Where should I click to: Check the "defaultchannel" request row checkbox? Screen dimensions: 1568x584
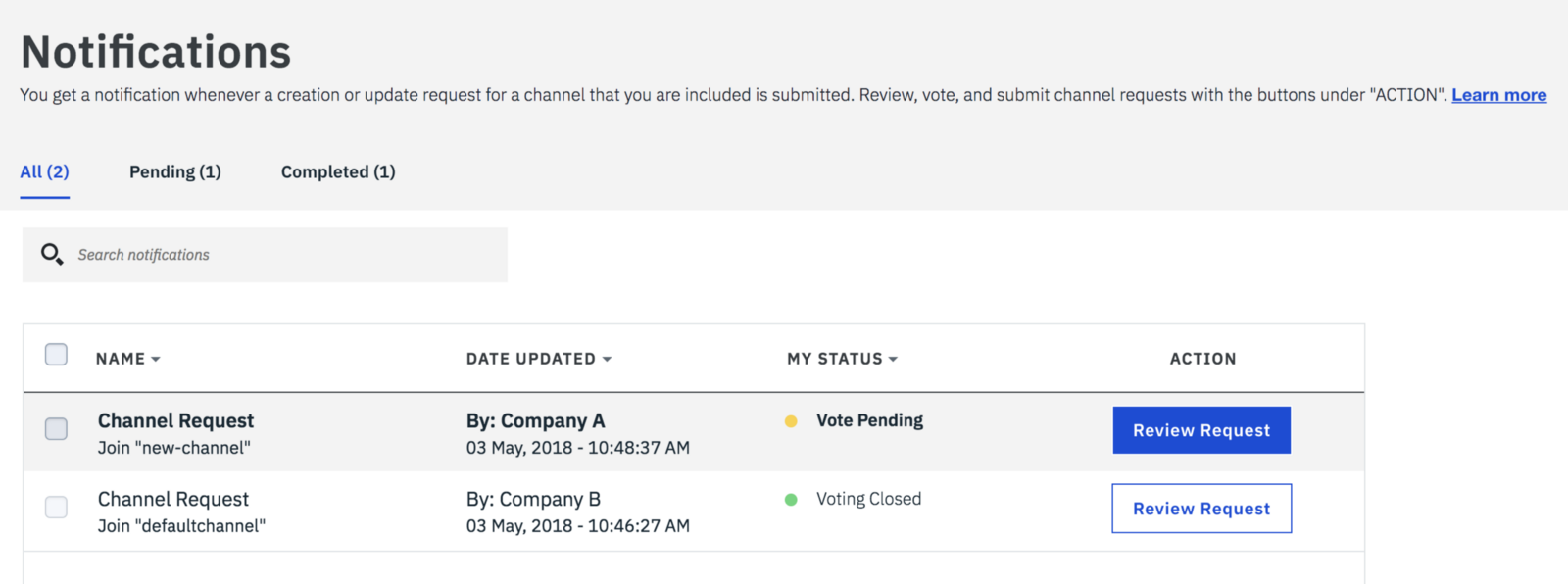[x=57, y=508]
